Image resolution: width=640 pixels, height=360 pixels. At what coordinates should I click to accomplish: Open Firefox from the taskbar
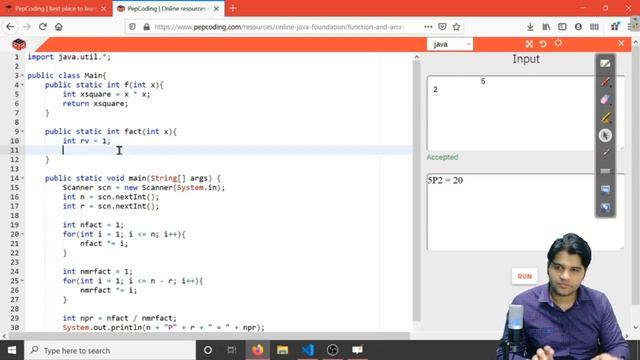coord(258,350)
